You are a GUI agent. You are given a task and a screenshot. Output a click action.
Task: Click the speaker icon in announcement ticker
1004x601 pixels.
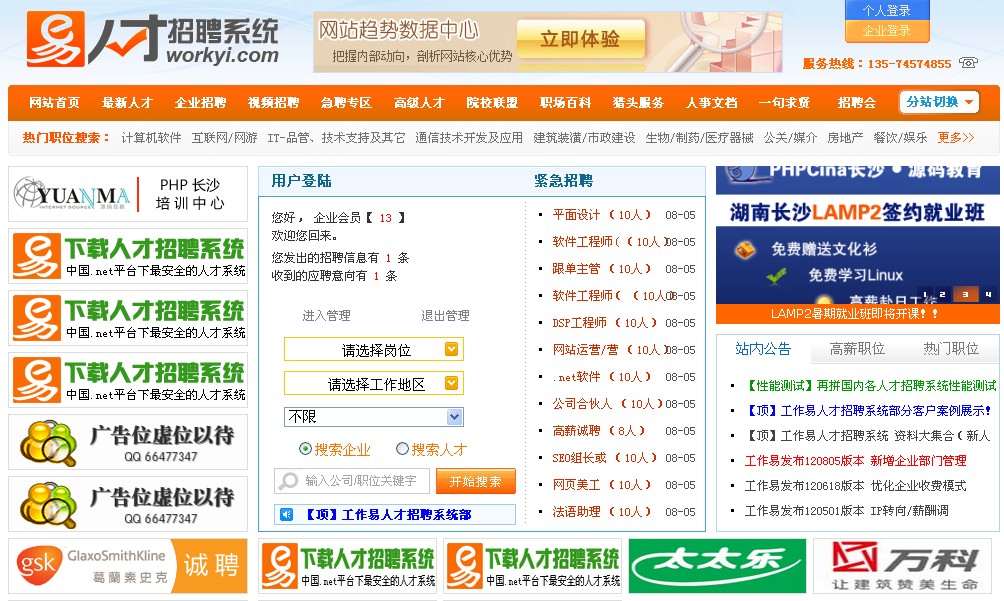click(x=287, y=515)
